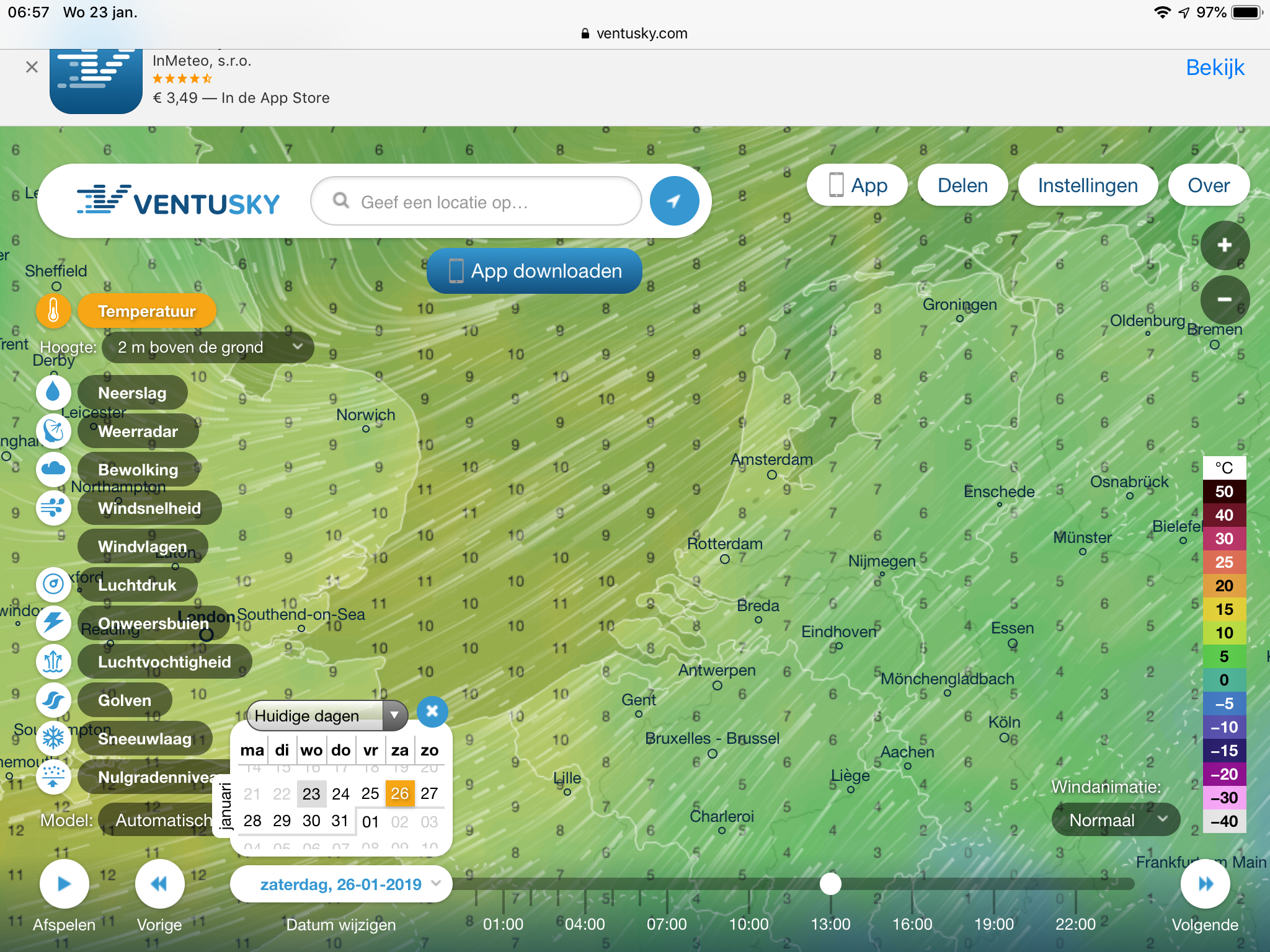Tap the Ventusky app icon in banner
1270x952 pixels.
point(96,81)
